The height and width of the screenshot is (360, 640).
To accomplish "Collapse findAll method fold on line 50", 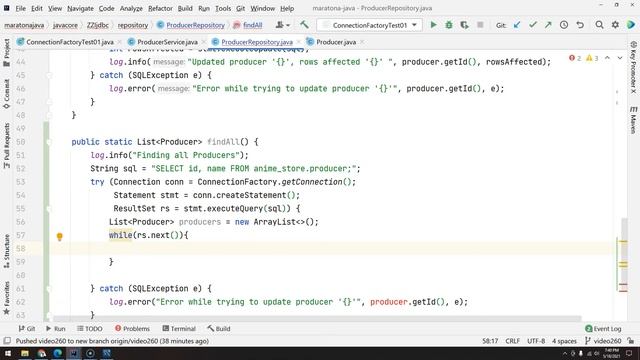I will pos(49,142).
